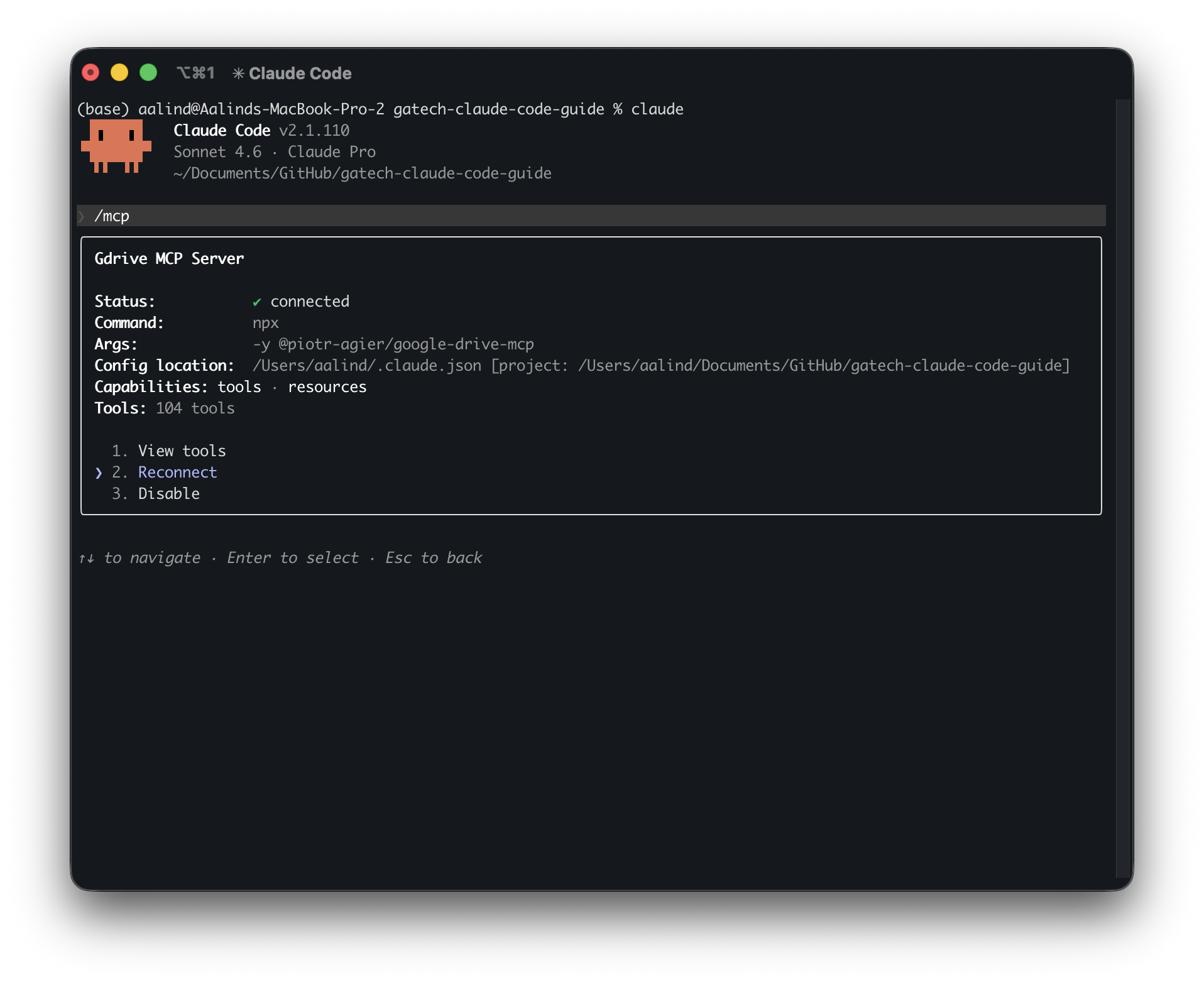Open the .claude.json config path
This screenshot has width=1204, height=984.
click(x=366, y=366)
